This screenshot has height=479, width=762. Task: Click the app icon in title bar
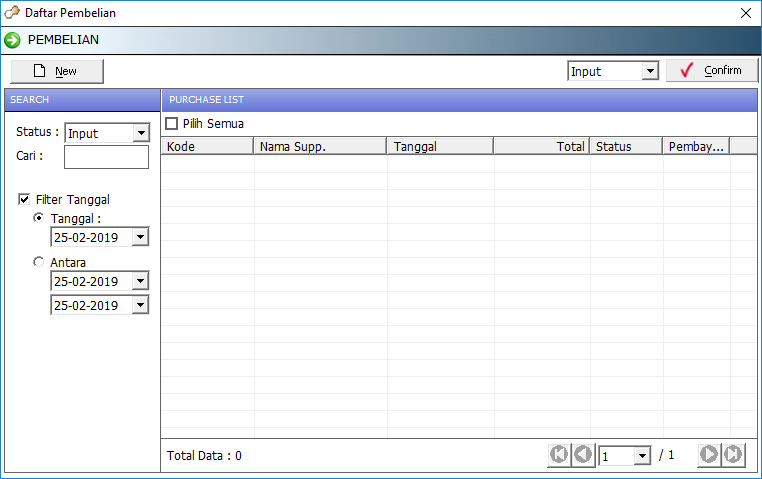(x=12, y=13)
